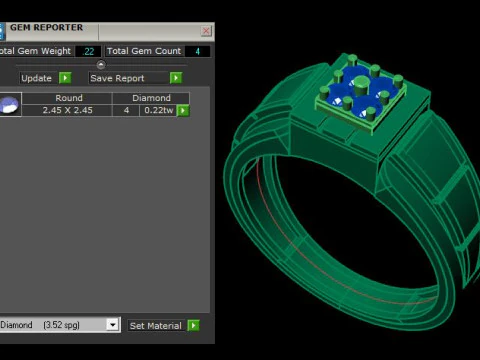Close the Gem Reporter window
480x360 pixels.
206,31
